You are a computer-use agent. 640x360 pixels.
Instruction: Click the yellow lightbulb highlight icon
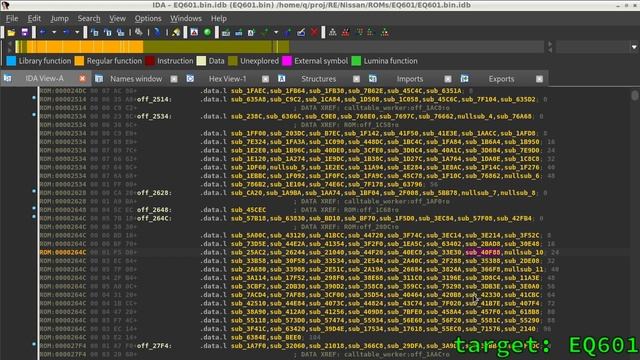pos(176,32)
